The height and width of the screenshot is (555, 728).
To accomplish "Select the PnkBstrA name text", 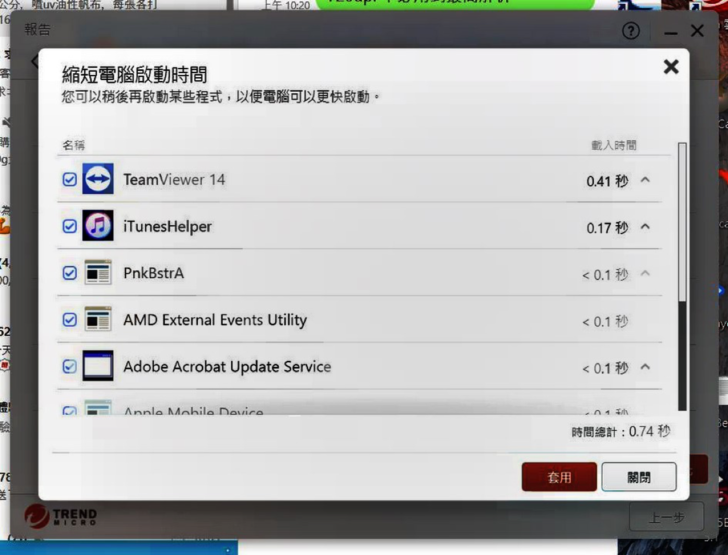I will pyautogui.click(x=154, y=273).
